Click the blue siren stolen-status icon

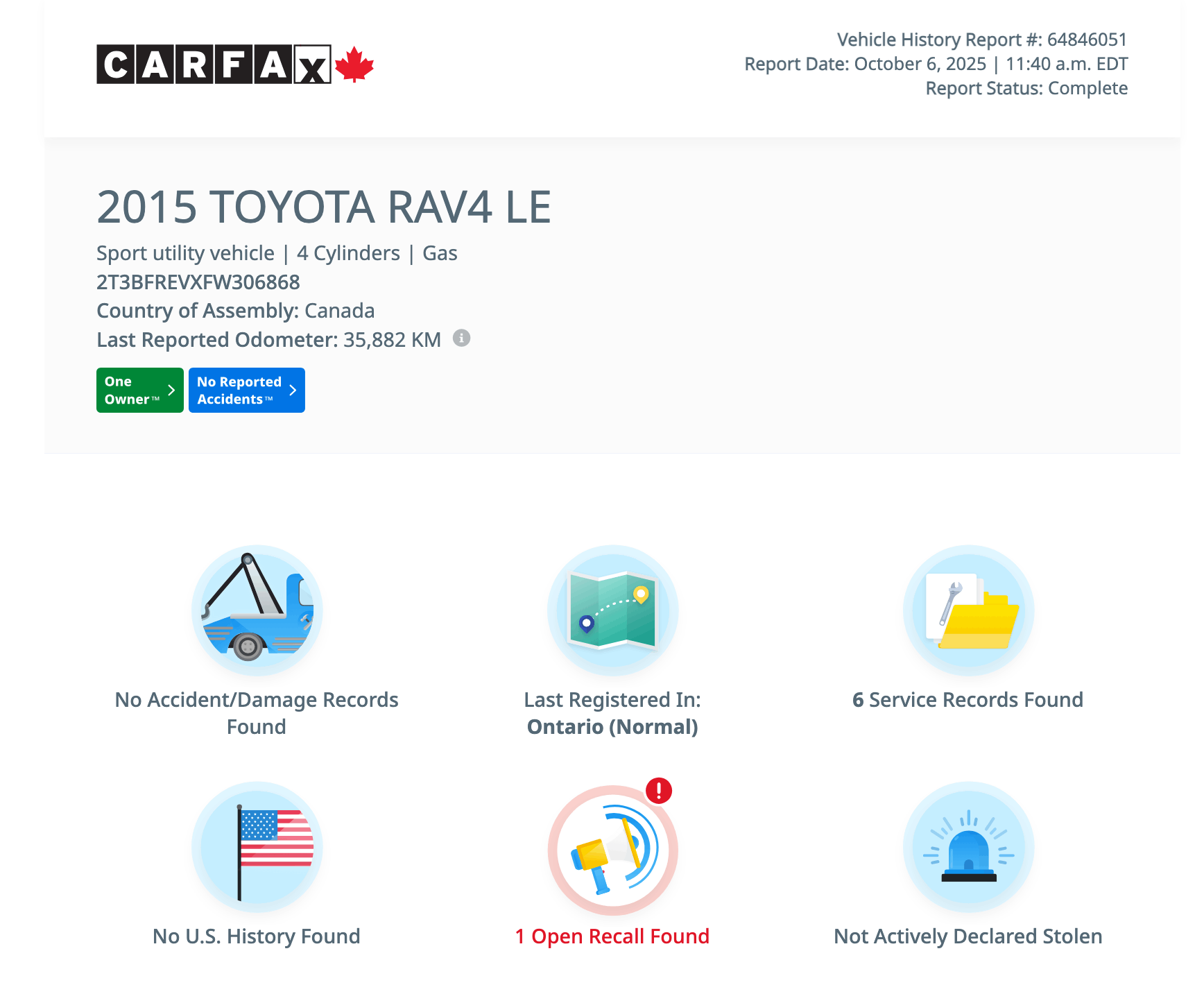coord(968,848)
